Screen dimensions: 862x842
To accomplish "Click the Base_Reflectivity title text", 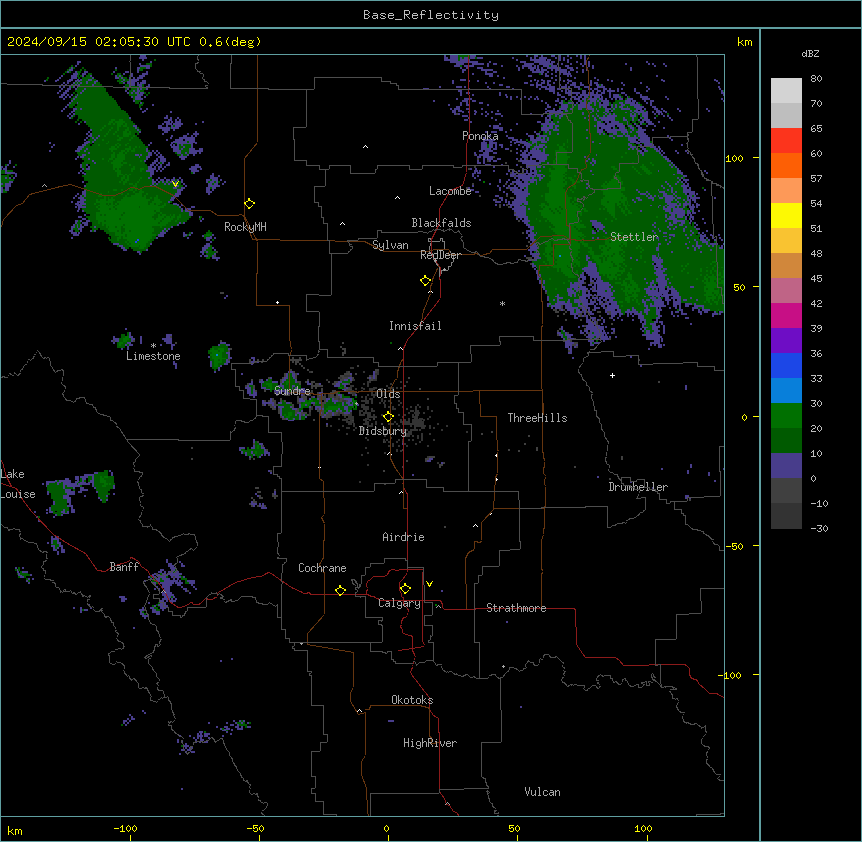I will [430, 15].
